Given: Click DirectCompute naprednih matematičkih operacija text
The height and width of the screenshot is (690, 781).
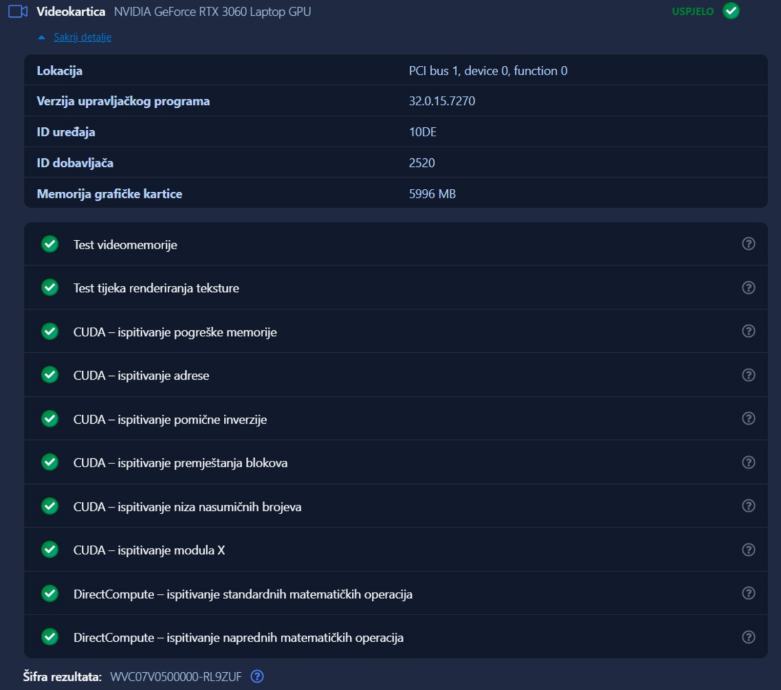Looking at the screenshot, I should pyautogui.click(x=238, y=637).
